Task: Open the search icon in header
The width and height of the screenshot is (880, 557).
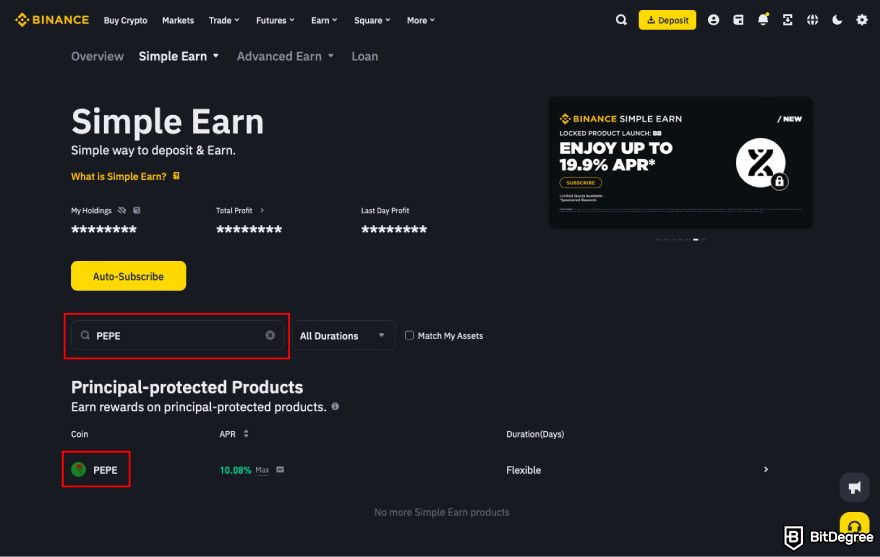Action: tap(621, 20)
